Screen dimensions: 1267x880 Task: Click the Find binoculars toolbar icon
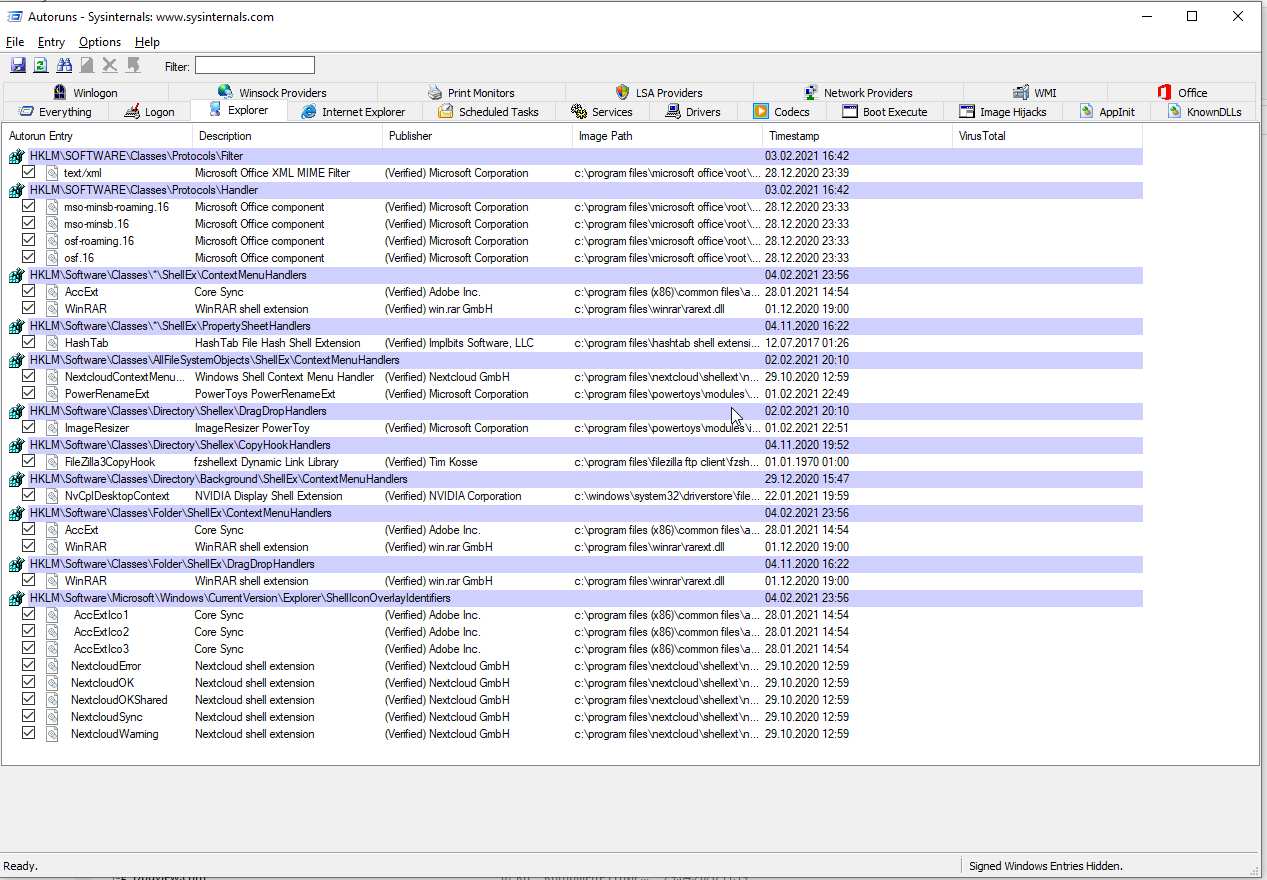pos(64,65)
